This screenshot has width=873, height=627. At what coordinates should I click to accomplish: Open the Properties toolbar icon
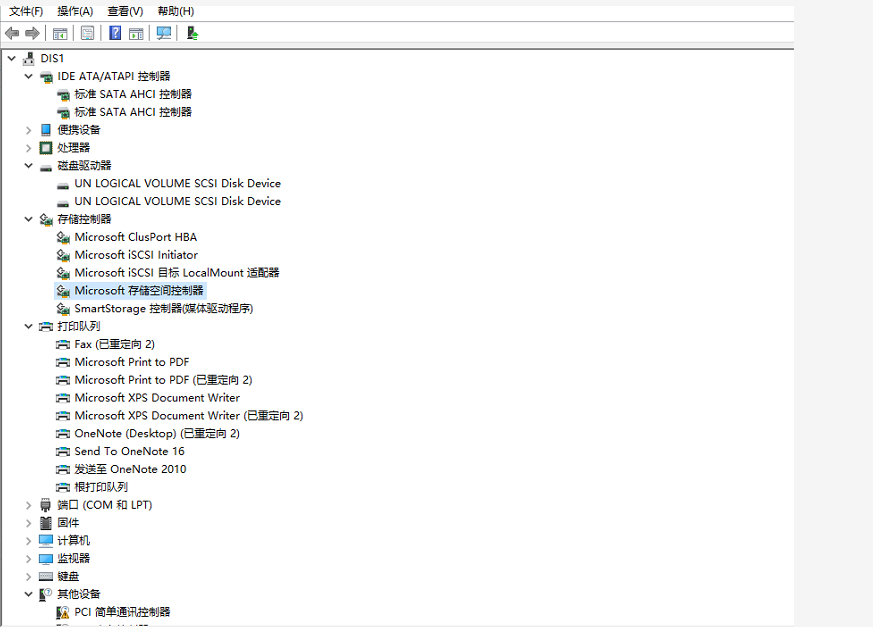87,33
